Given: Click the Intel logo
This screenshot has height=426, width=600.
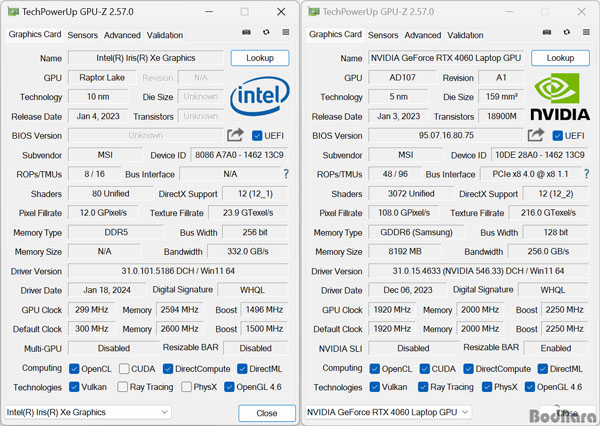Looking at the screenshot, I should click(x=260, y=96).
